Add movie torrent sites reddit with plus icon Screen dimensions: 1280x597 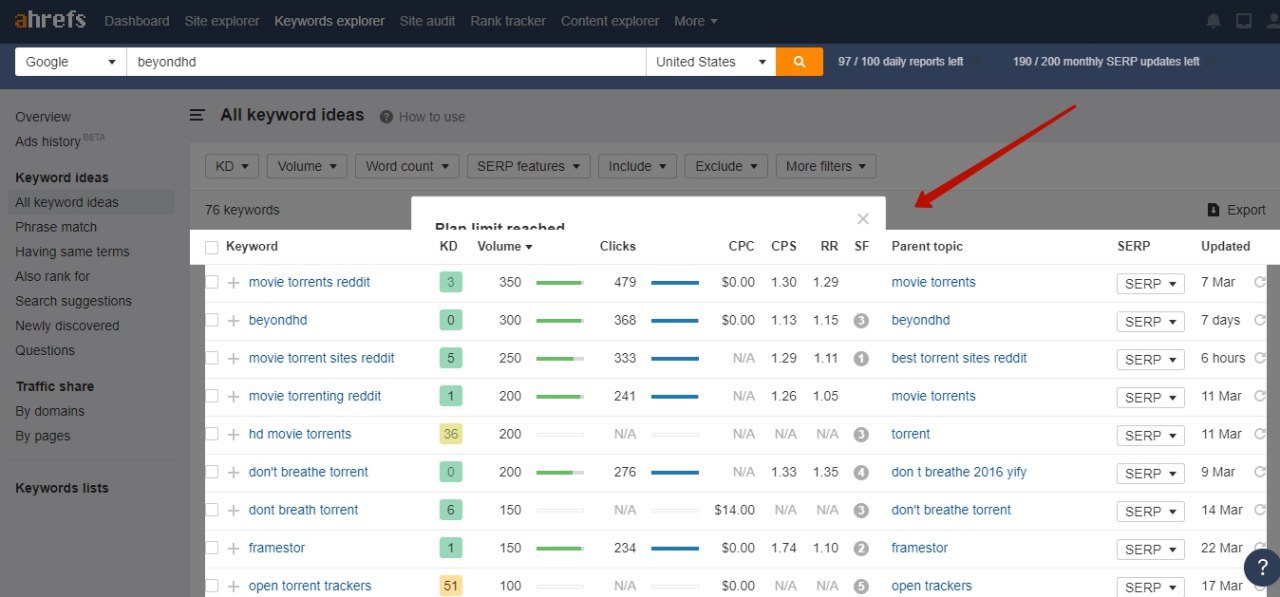pos(233,359)
